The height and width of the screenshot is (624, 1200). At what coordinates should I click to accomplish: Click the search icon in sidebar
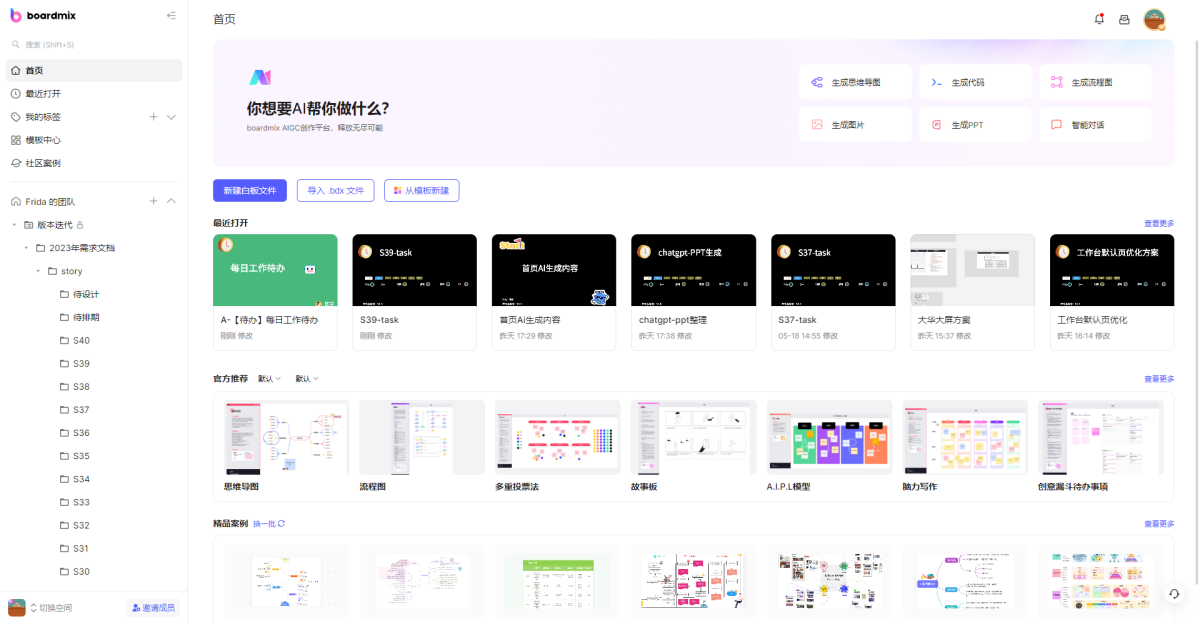14,44
